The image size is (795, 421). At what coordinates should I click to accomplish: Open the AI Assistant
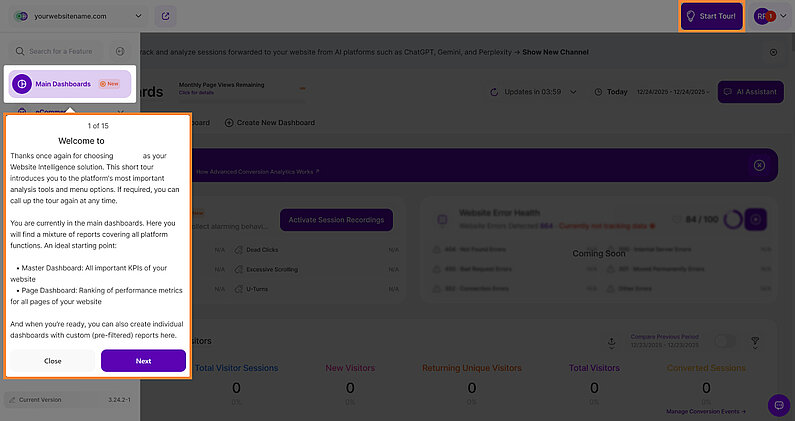coord(748,92)
